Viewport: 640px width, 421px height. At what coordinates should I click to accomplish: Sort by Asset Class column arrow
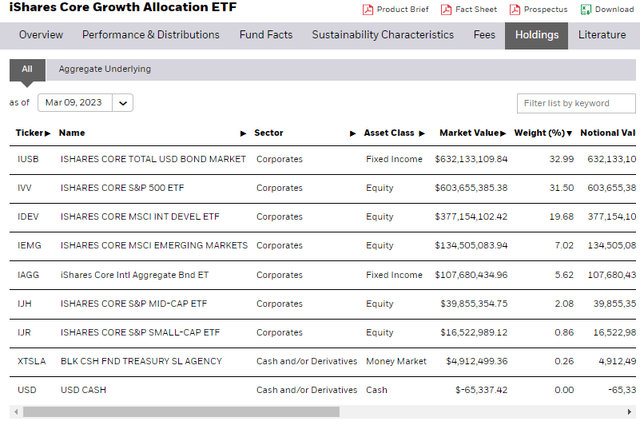click(x=422, y=134)
